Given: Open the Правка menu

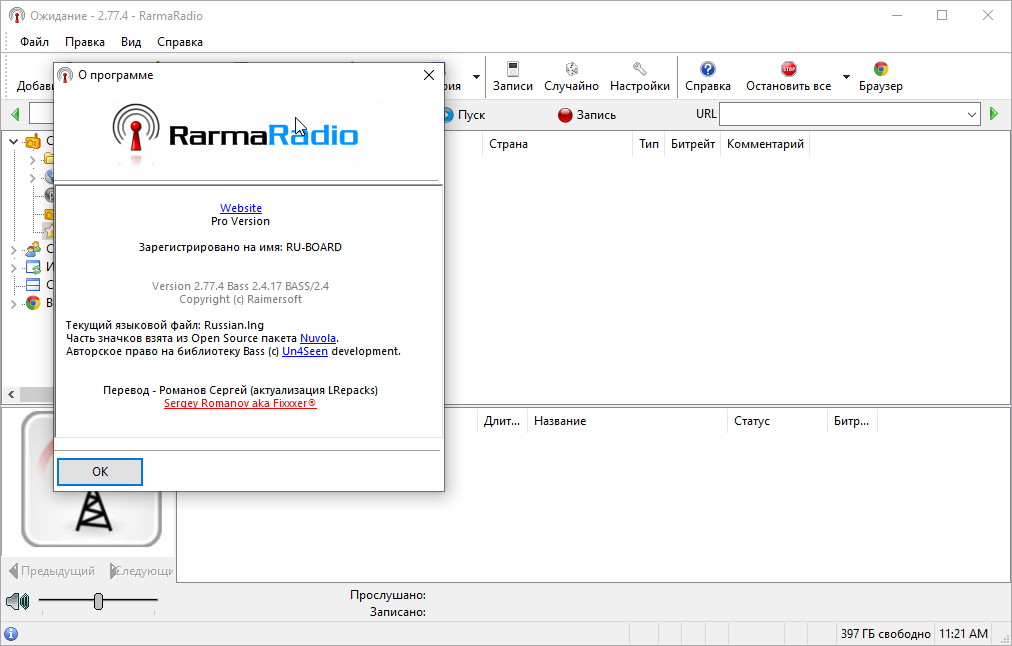Looking at the screenshot, I should [85, 42].
